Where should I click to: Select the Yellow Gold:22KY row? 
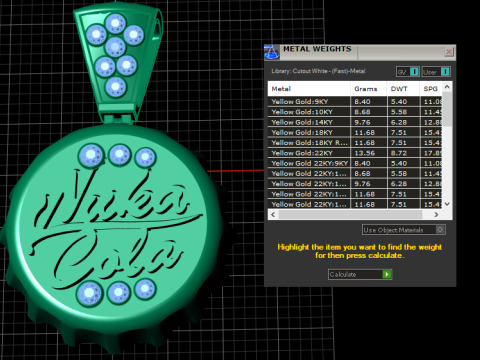tap(355, 153)
